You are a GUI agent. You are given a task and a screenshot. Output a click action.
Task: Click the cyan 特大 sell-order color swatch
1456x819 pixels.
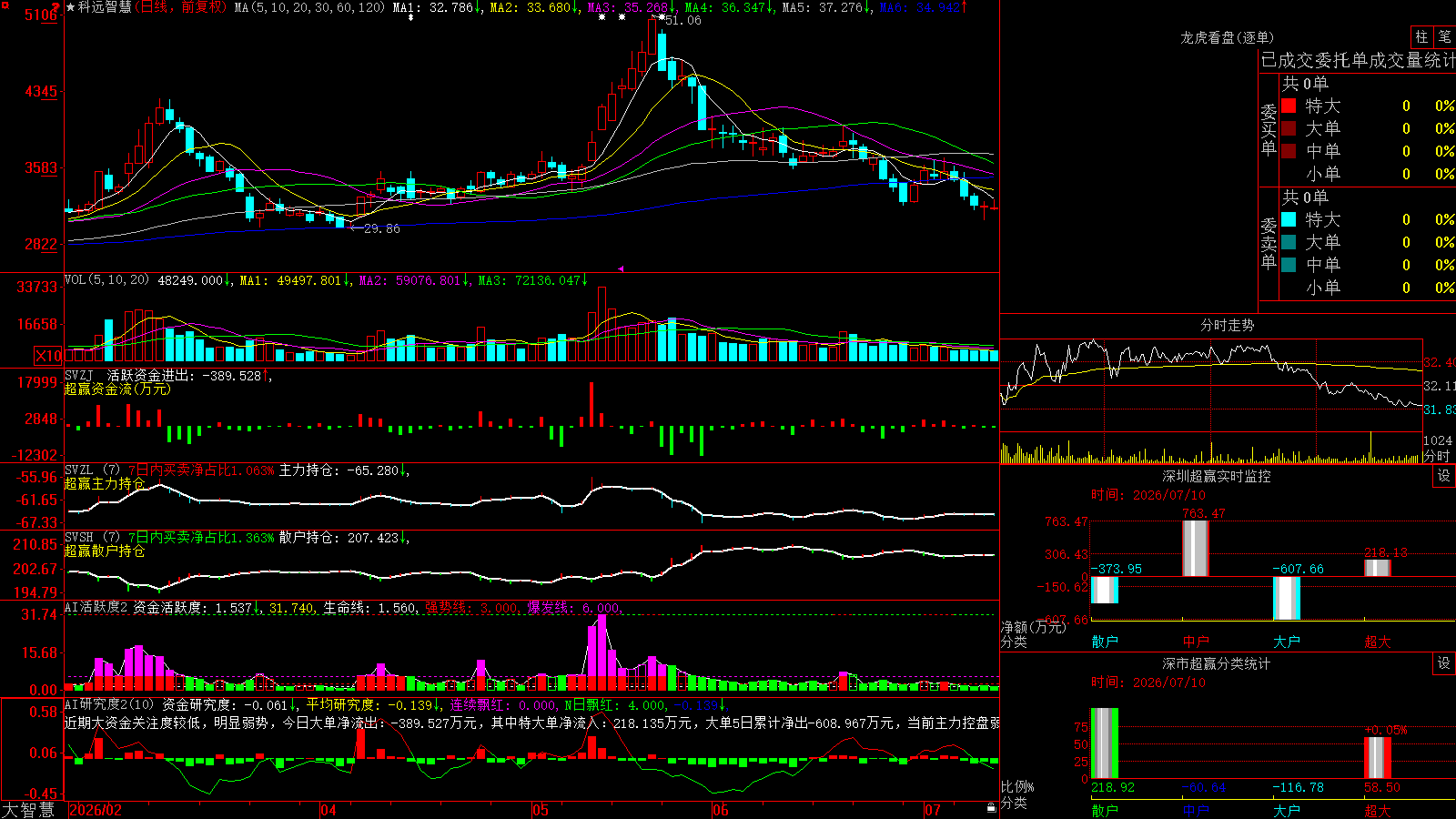click(x=1289, y=219)
